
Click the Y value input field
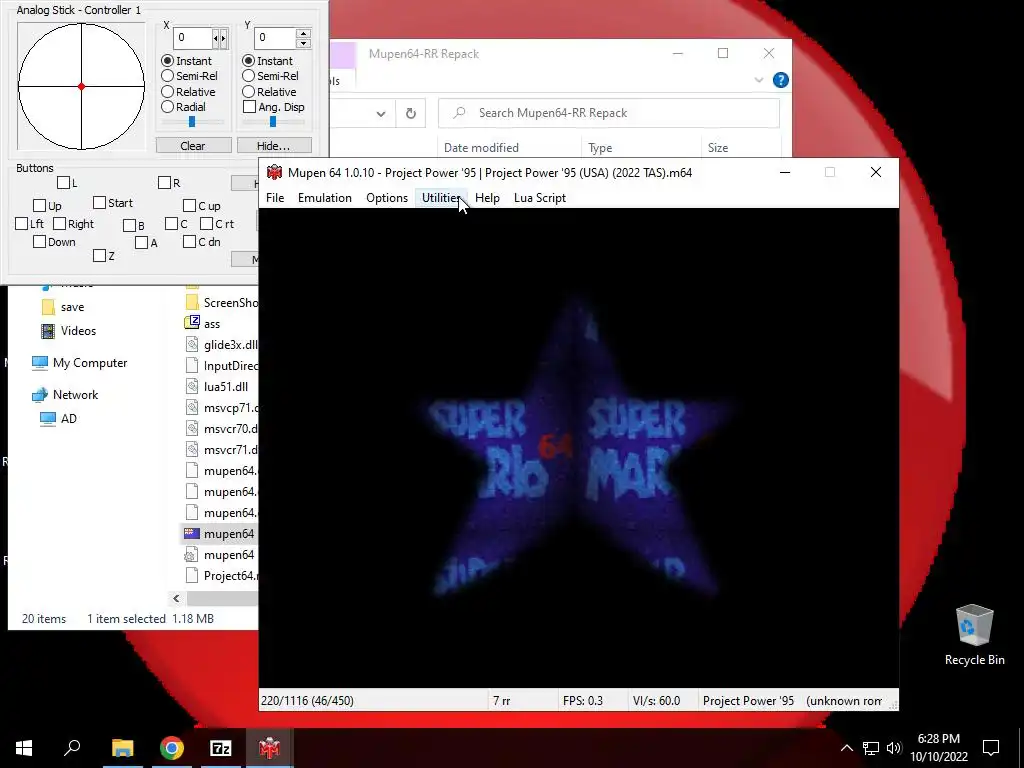(274, 37)
